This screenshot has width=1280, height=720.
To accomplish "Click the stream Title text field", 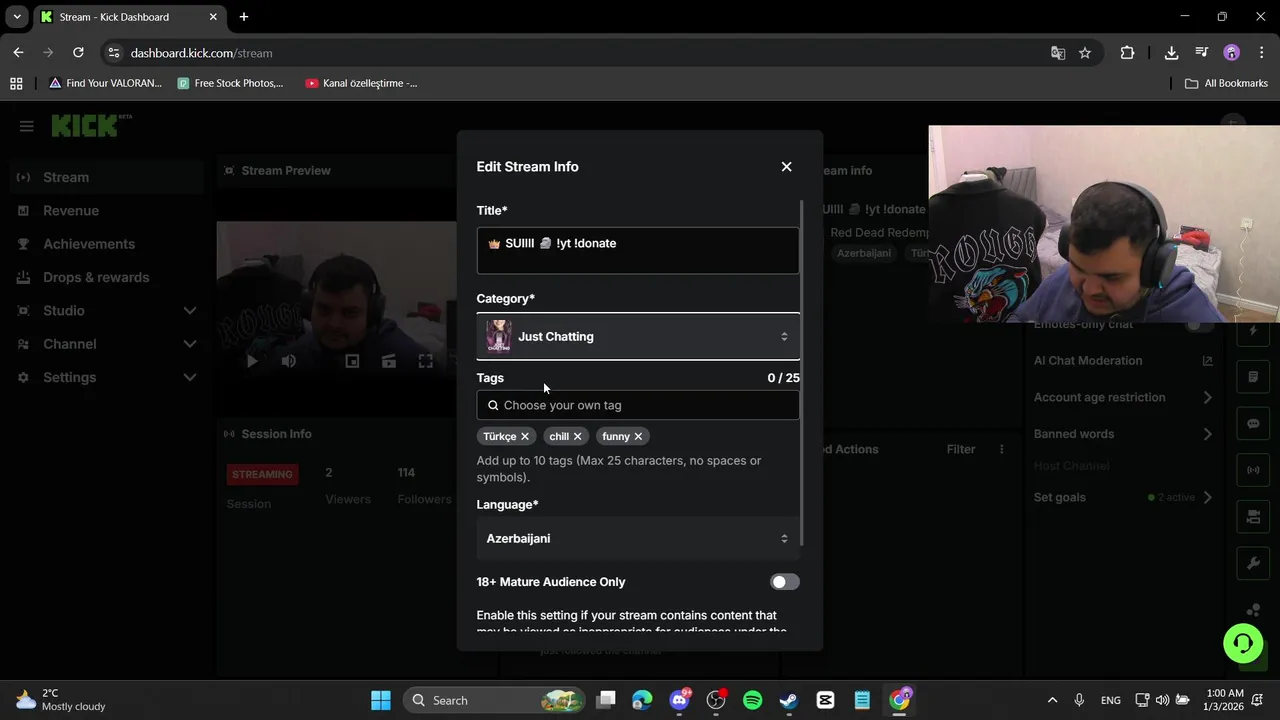I will 638,250.
